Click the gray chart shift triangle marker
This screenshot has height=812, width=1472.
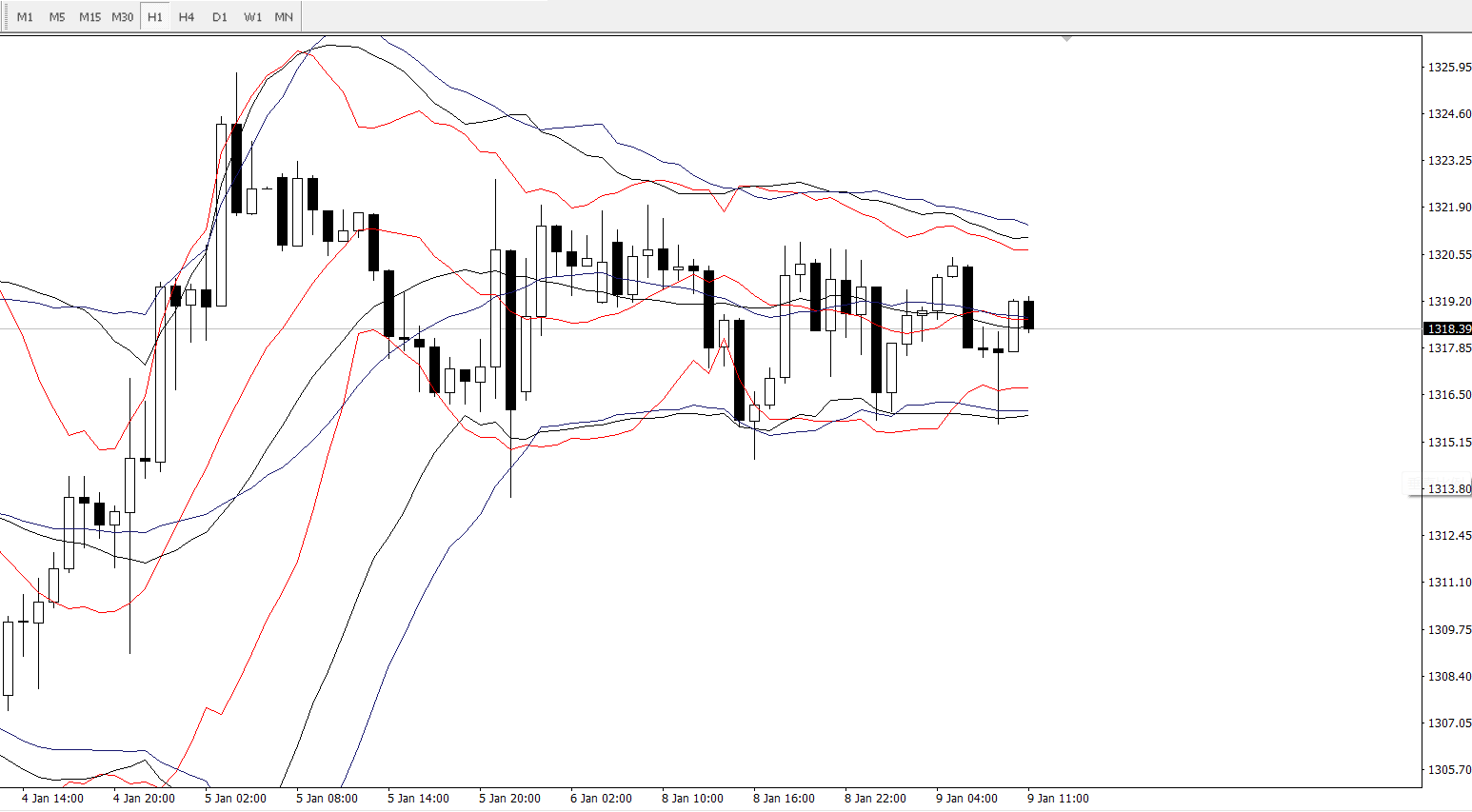[x=1066, y=39]
